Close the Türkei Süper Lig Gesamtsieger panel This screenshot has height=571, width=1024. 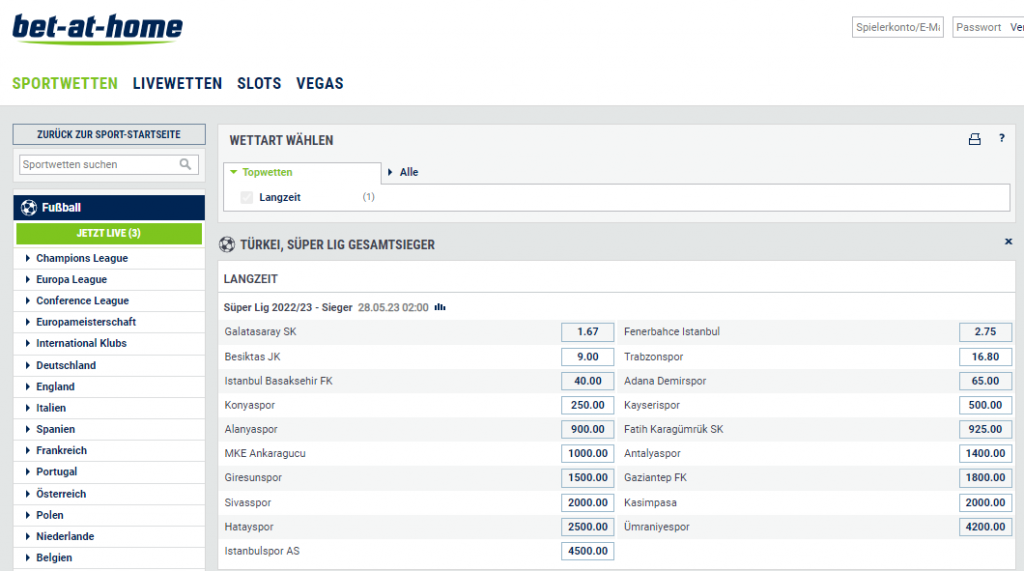point(1008,242)
